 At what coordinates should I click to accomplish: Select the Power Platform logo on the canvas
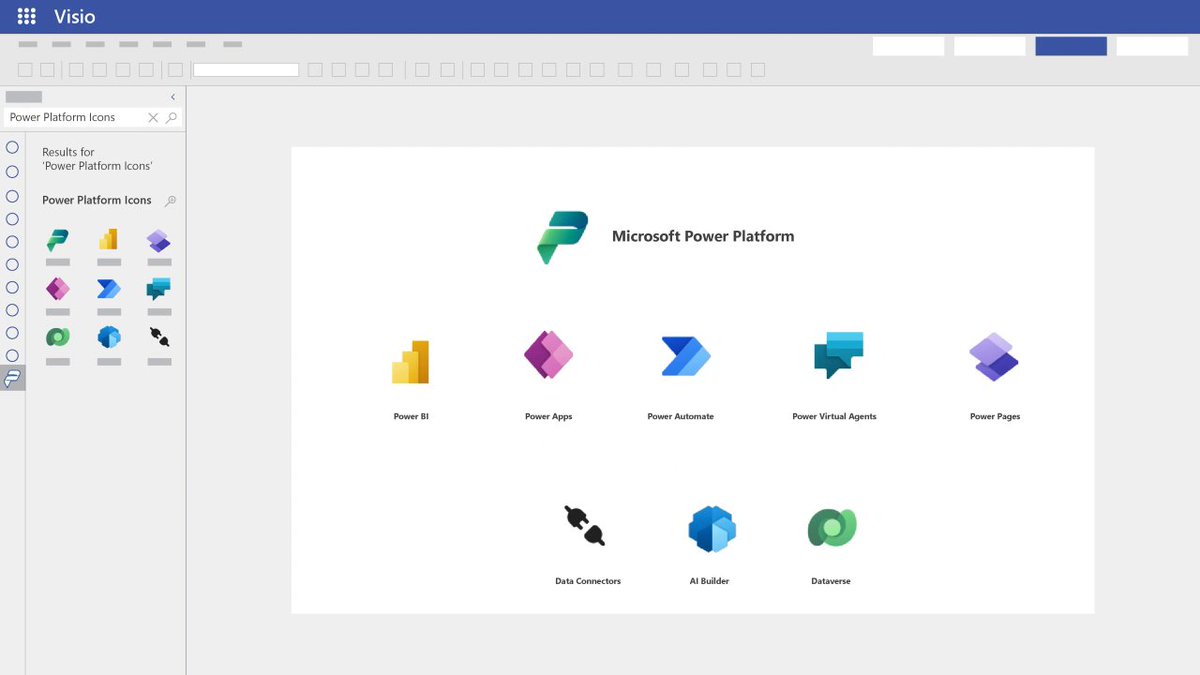[562, 237]
